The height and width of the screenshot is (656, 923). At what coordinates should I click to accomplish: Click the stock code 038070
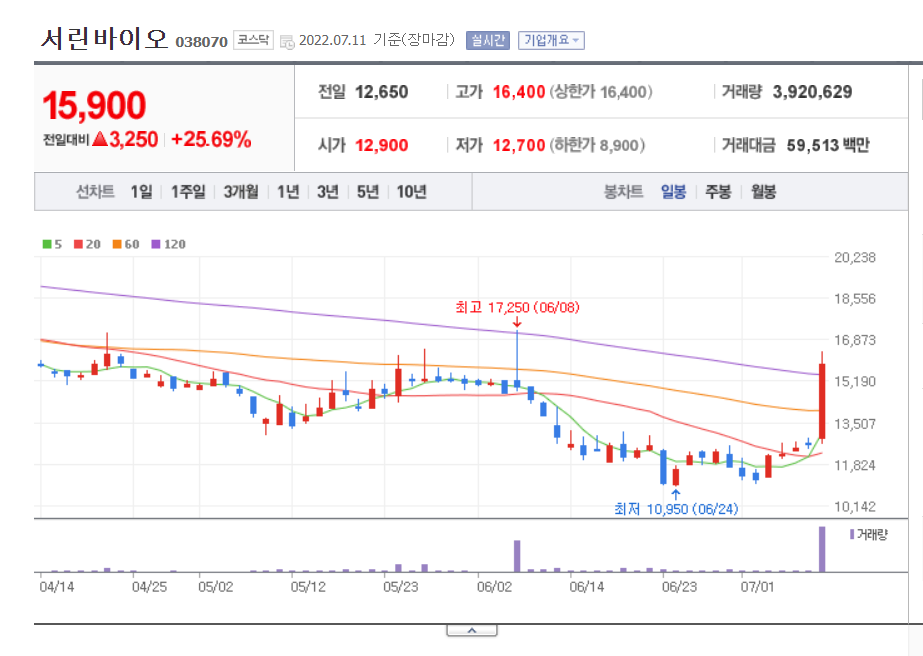(201, 42)
